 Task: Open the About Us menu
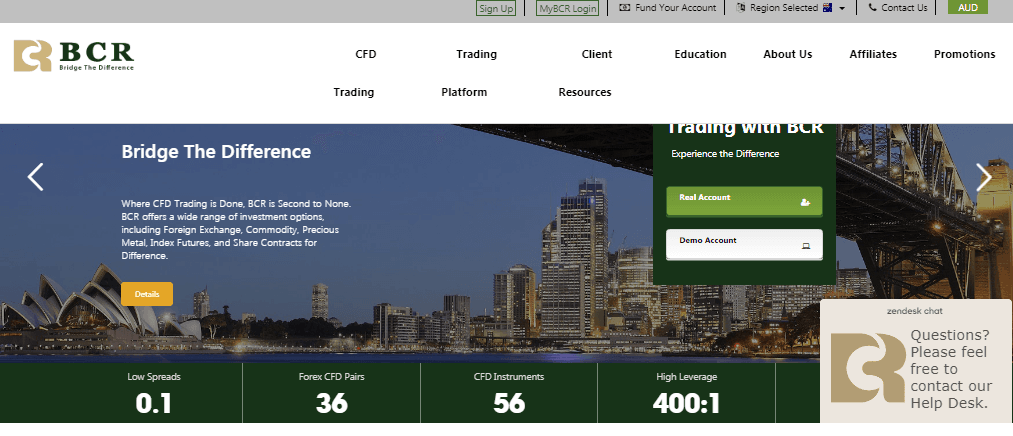pos(788,54)
